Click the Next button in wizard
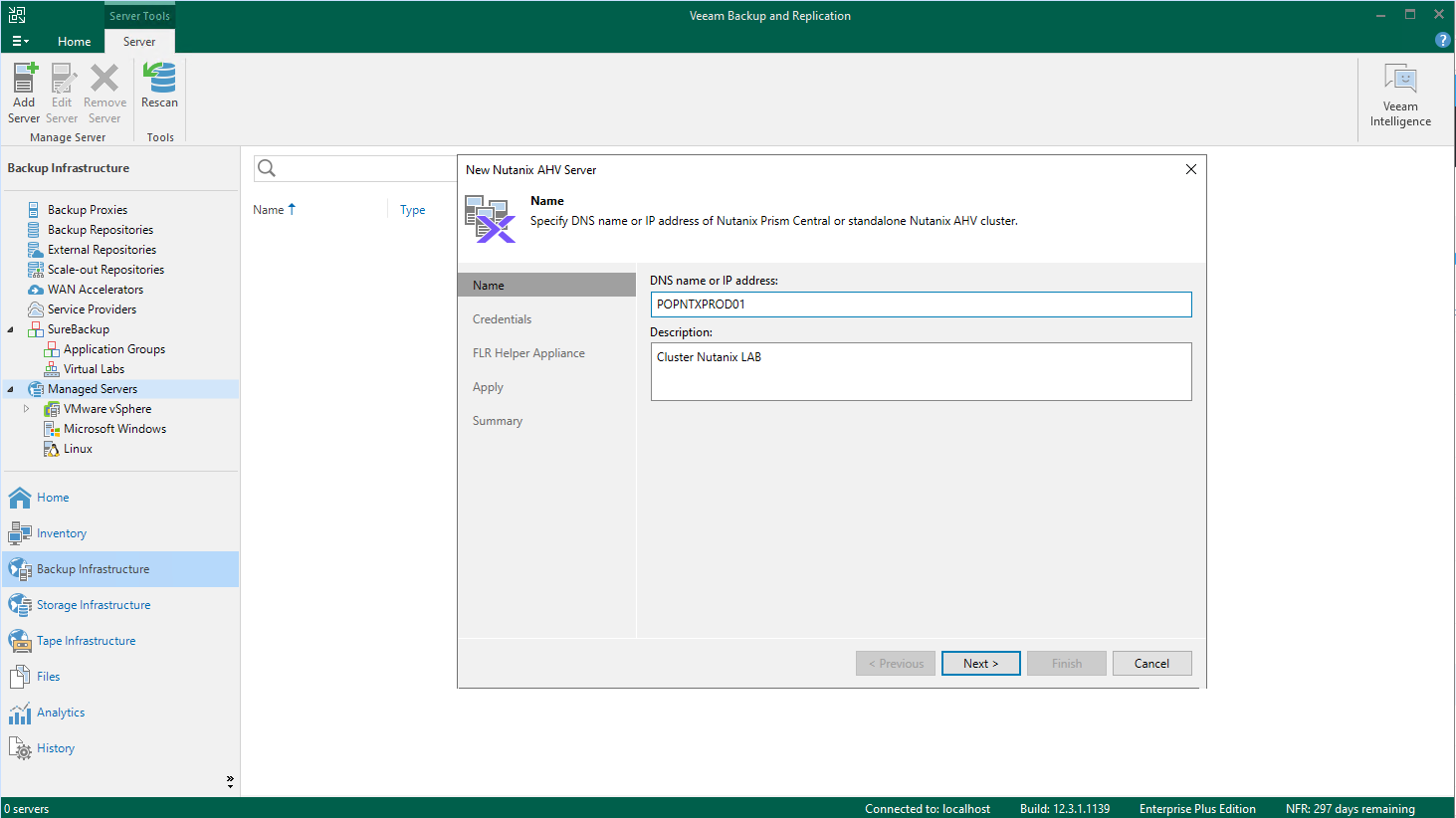The image size is (1456, 818). pyautogui.click(x=980, y=664)
